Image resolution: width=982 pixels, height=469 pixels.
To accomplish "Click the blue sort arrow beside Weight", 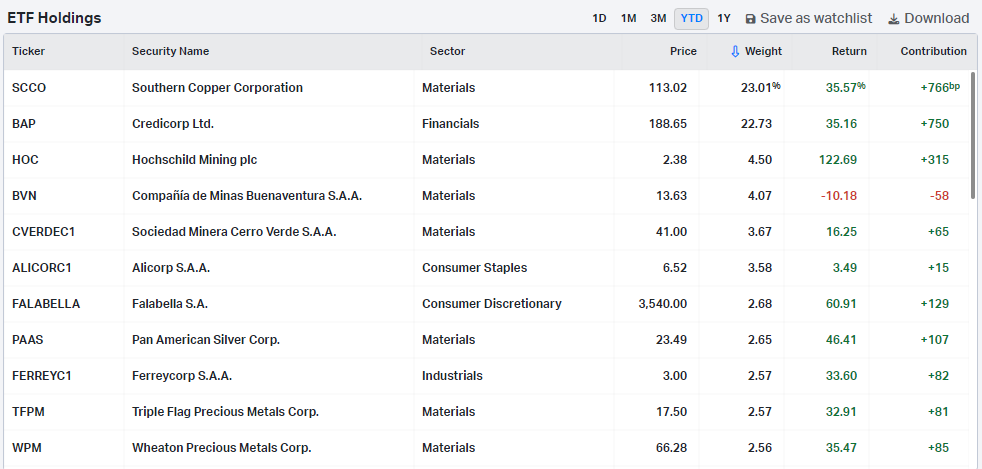I will [735, 51].
